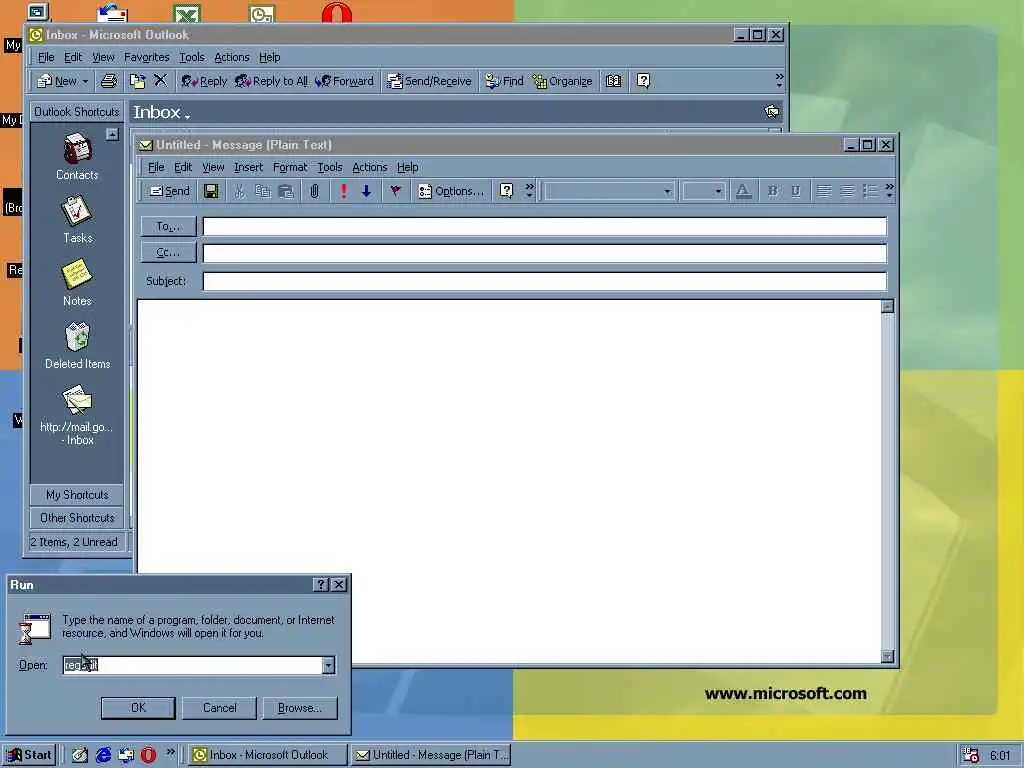Click Cut scissors icon in message toolbar
Image resolution: width=1024 pixels, height=768 pixels.
[x=240, y=191]
